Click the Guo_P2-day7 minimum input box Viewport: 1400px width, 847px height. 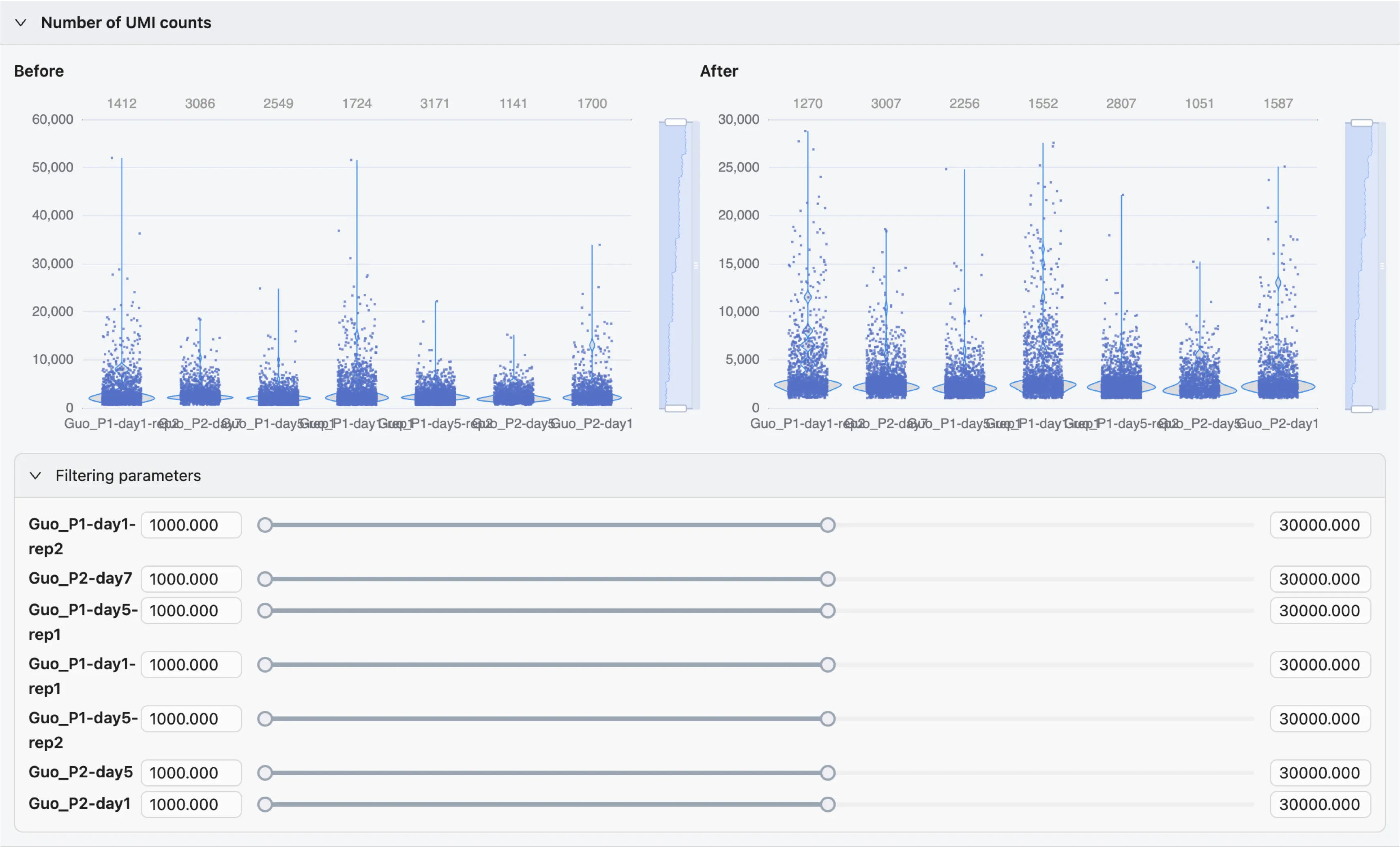(191, 579)
